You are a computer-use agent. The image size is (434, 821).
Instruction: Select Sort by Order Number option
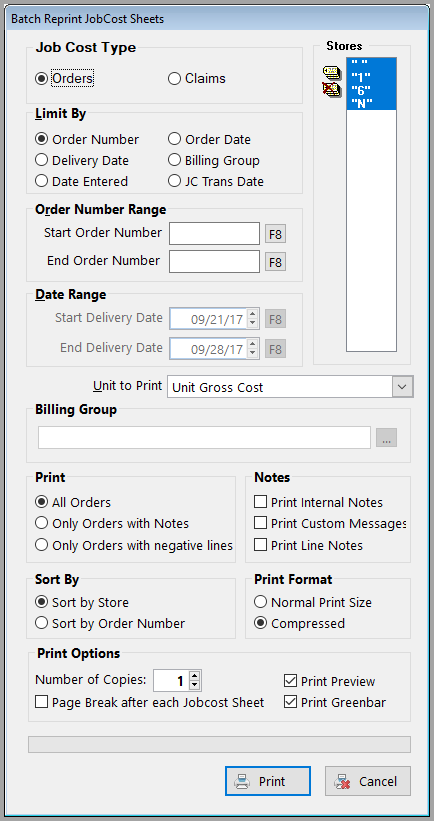(110, 624)
